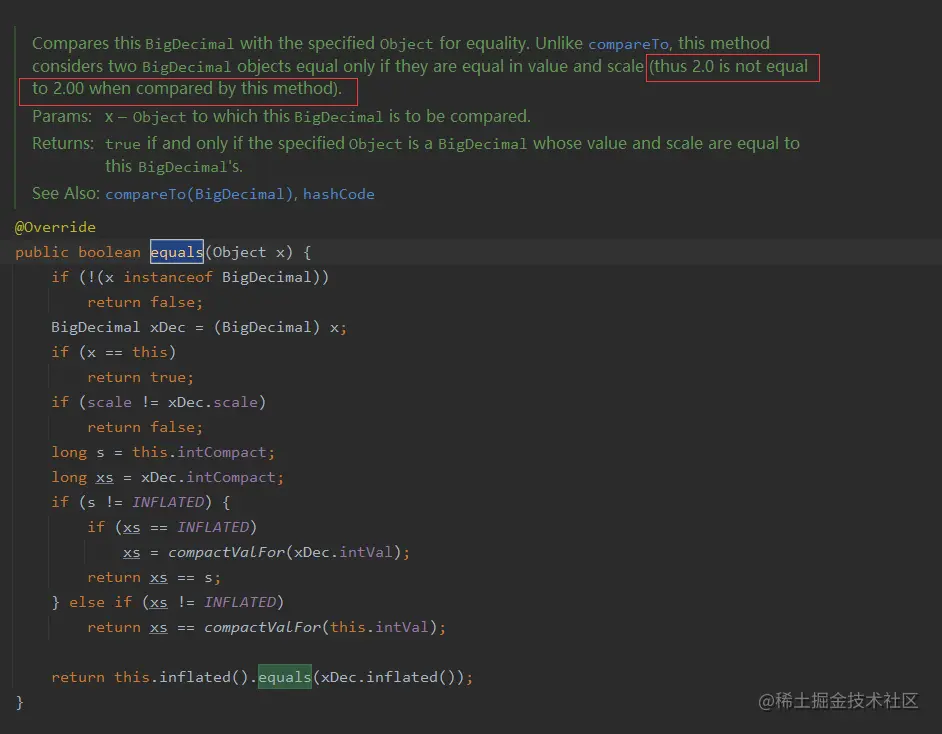Screen dimensions: 942x734
Task: Click the '(BigDecimal)' cast expression
Action: 267,327
